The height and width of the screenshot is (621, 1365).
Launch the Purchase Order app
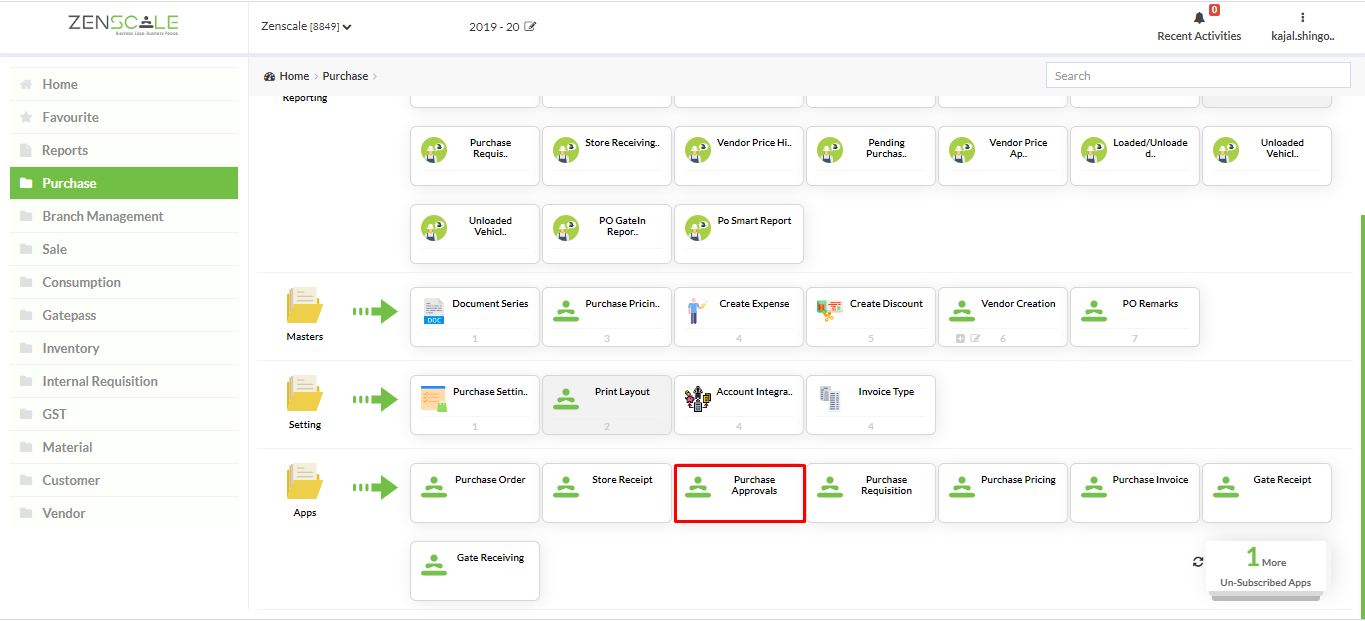click(x=475, y=493)
